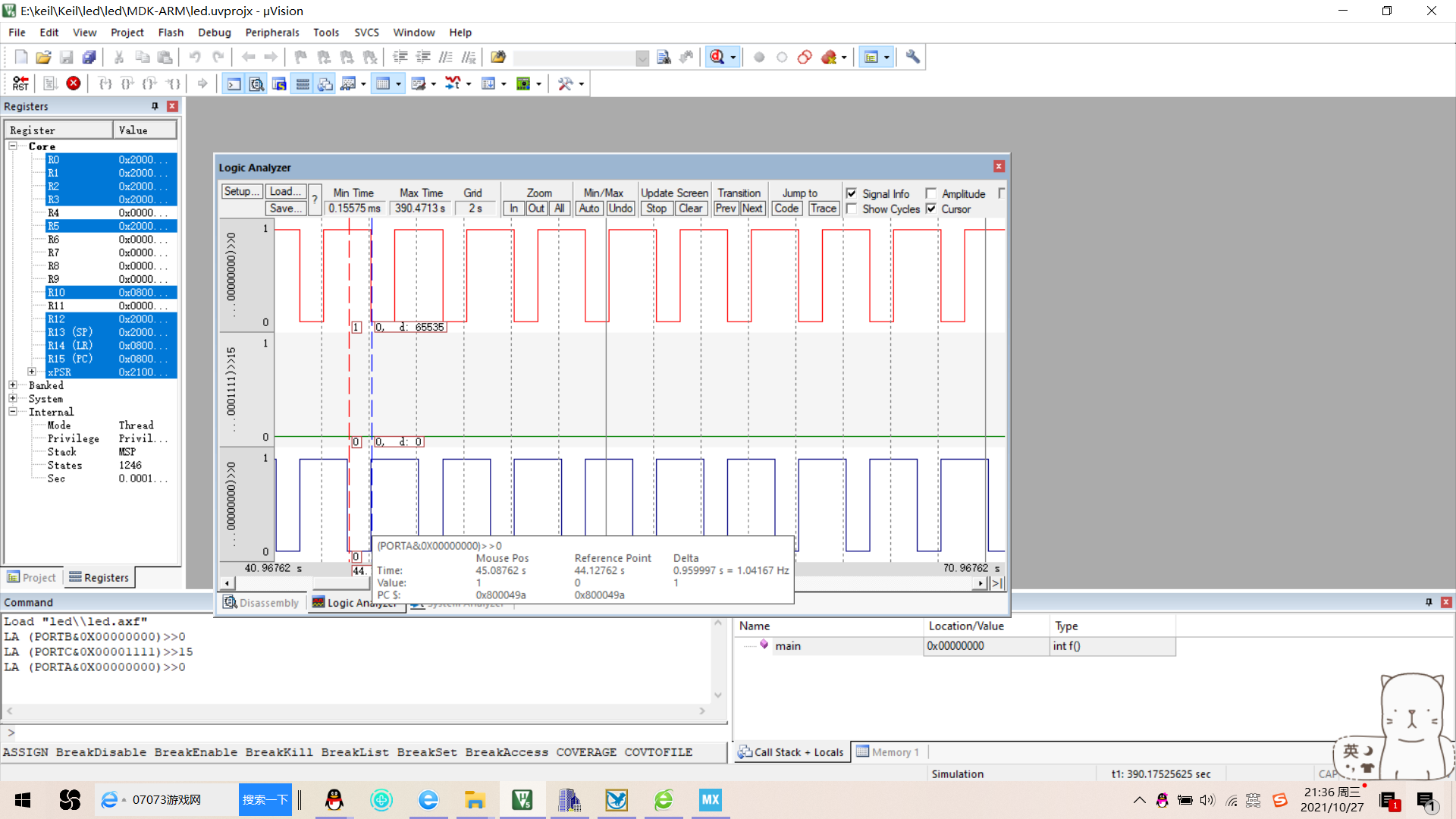This screenshot has width=1456, height=819.
Task: Open the Flash menu
Action: click(x=171, y=33)
